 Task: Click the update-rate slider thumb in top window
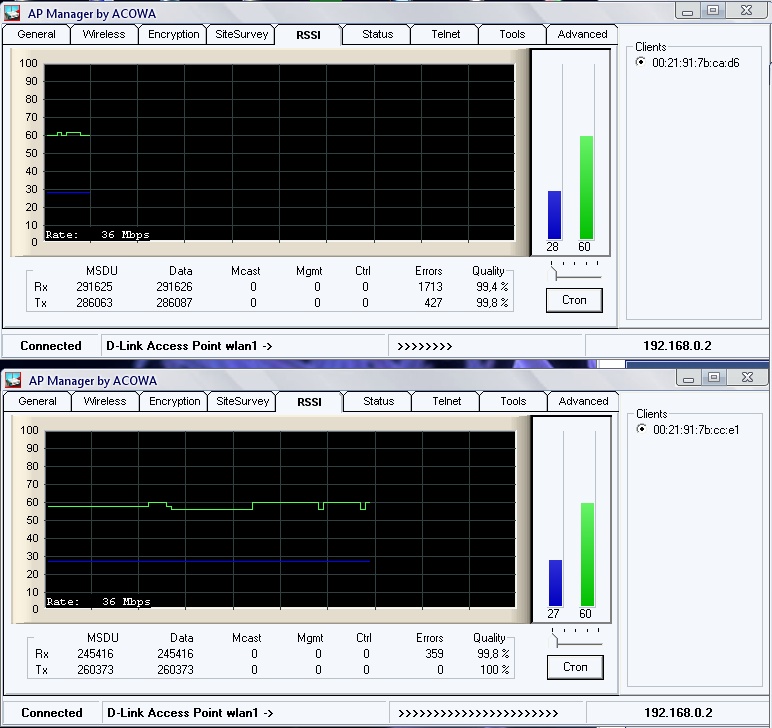tap(554, 274)
